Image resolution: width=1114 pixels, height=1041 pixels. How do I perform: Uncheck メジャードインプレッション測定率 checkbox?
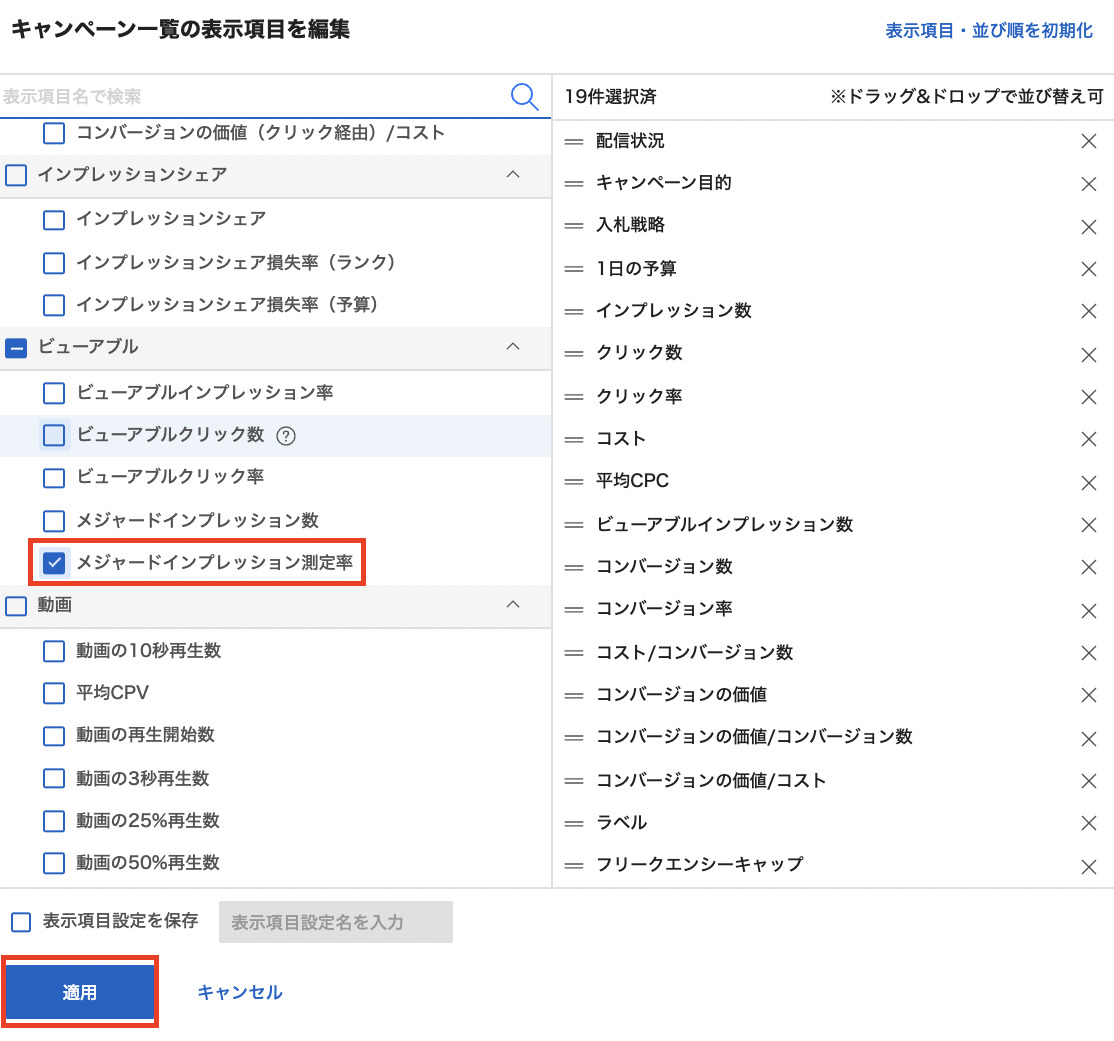coord(55,563)
